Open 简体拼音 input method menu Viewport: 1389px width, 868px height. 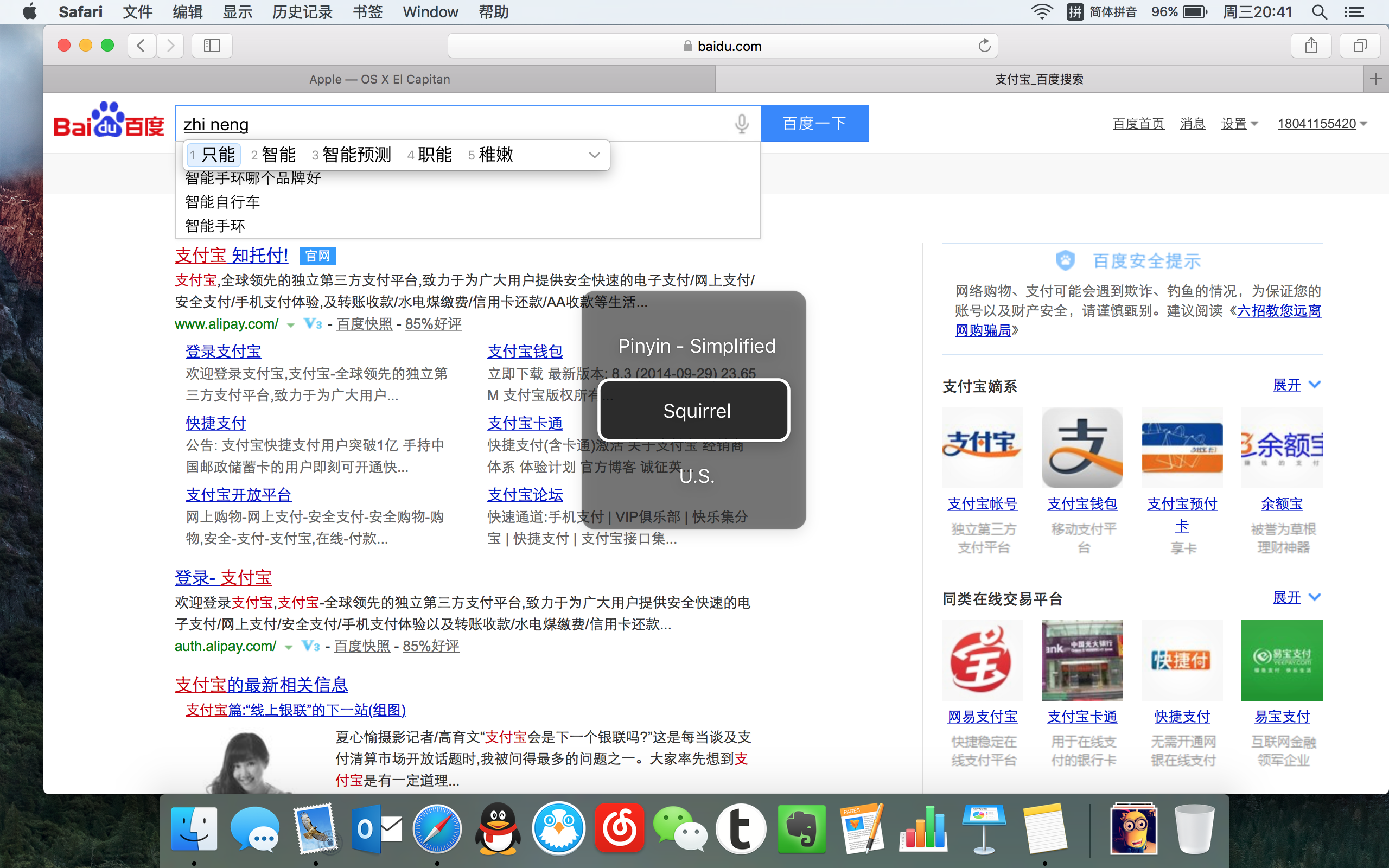pos(1102,12)
